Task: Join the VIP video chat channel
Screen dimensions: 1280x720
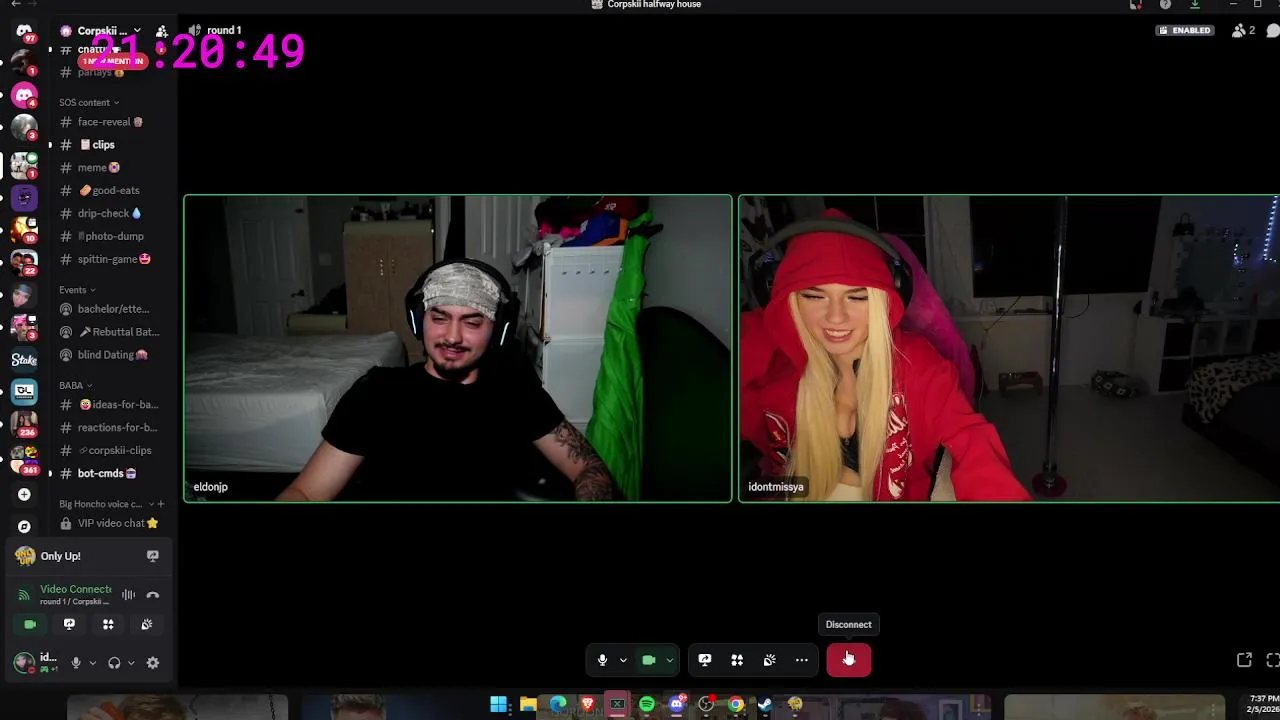Action: click(110, 523)
